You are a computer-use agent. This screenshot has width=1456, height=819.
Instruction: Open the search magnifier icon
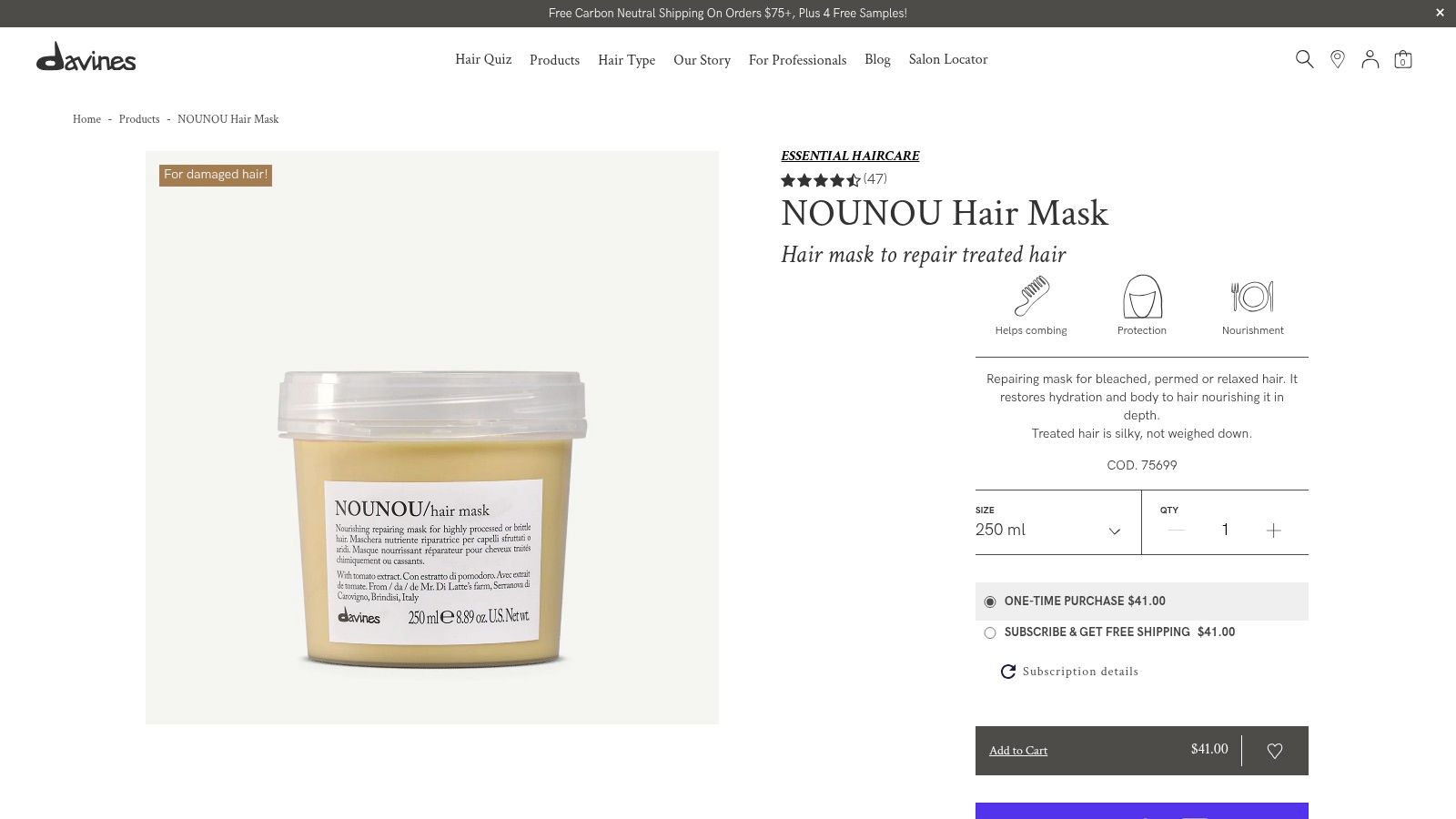coord(1304,59)
